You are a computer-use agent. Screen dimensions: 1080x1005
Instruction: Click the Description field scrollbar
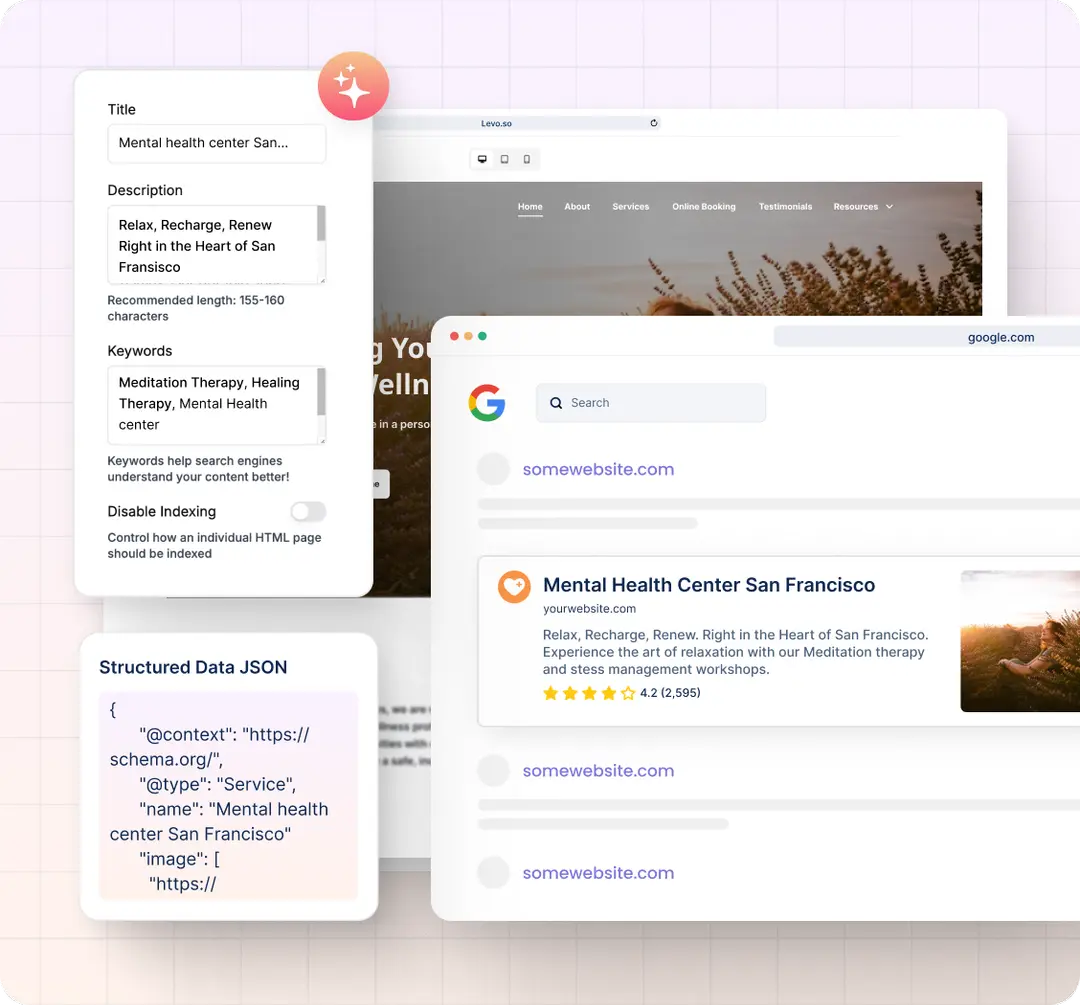[321, 224]
